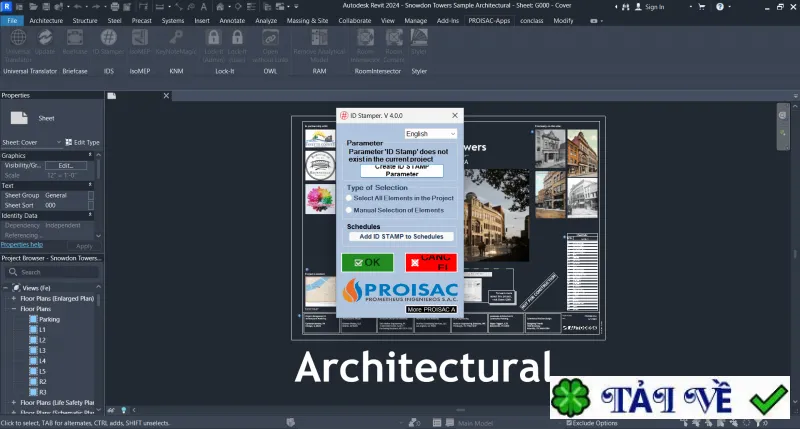This screenshot has width=800, height=429.
Task: Expand Floor Plans (Enlarged Plan) tree node
Action: [13, 298]
